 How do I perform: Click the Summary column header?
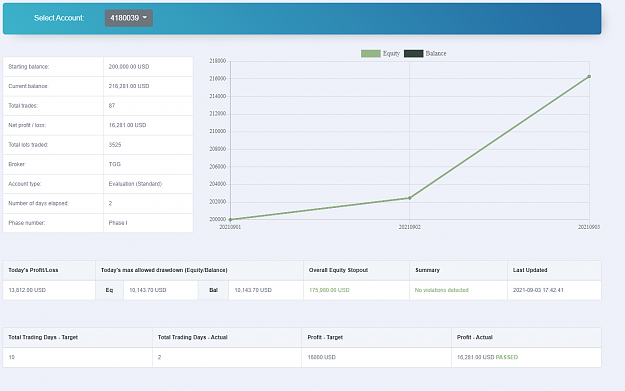427,270
